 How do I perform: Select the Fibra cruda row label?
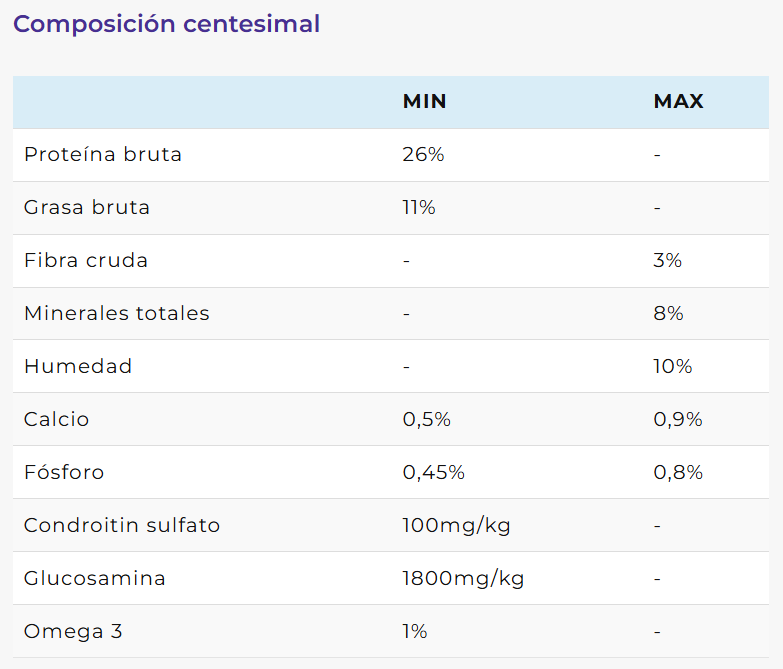tap(86, 261)
